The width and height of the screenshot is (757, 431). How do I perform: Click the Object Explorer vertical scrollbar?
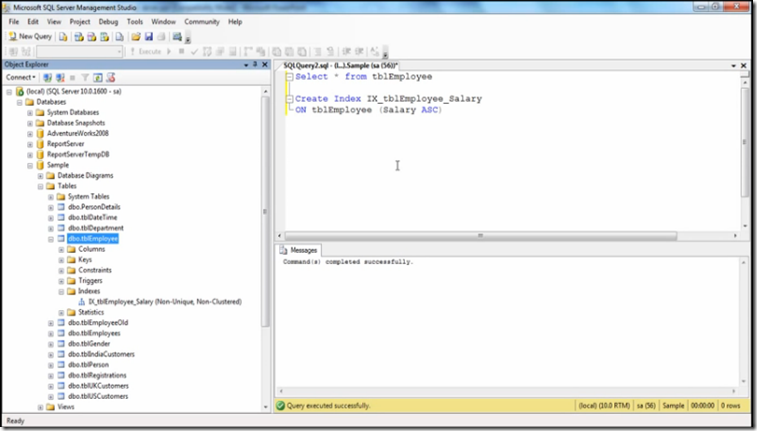(265, 211)
